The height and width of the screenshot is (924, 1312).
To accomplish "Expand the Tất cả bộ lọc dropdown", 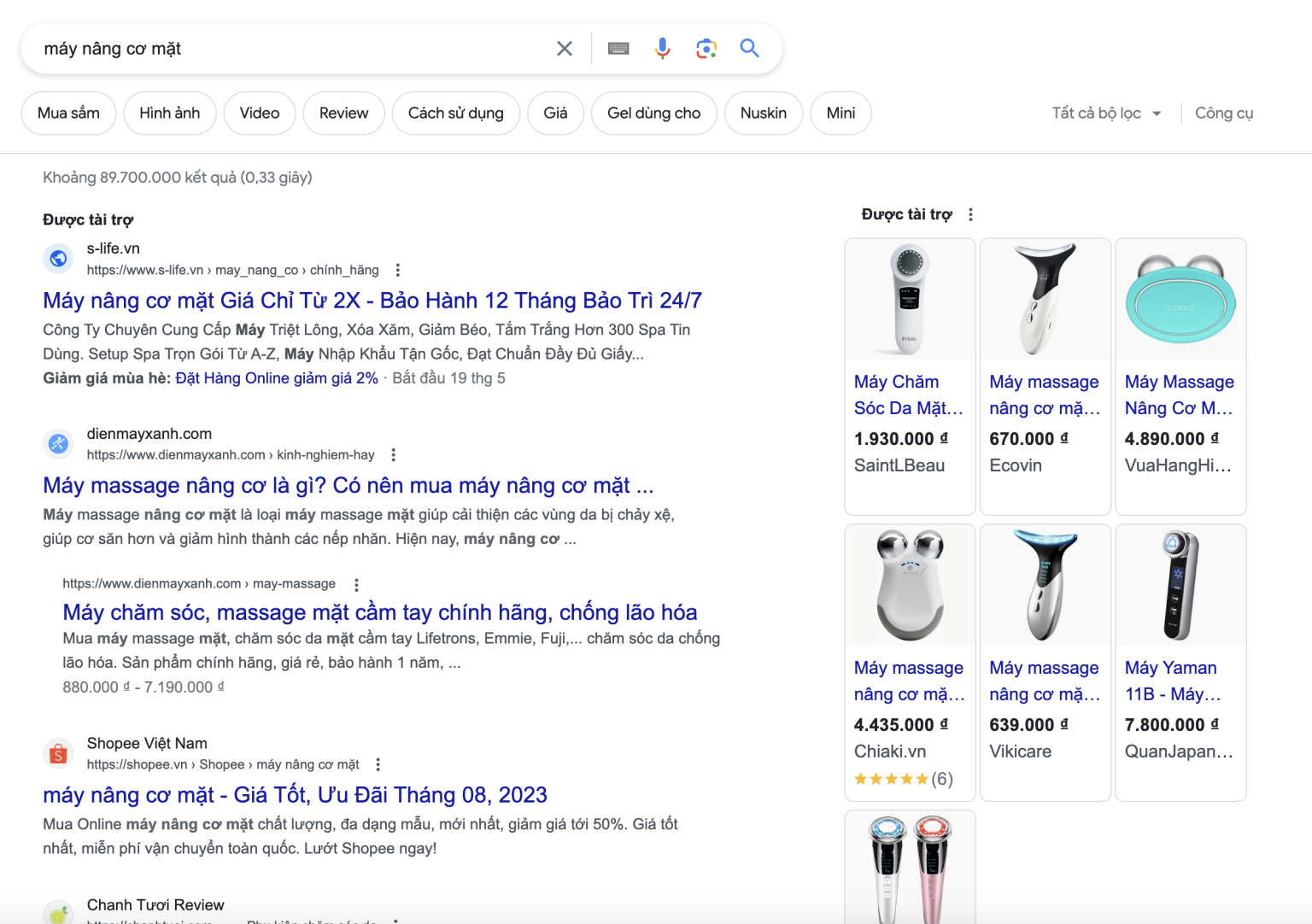I will pyautogui.click(x=1106, y=113).
